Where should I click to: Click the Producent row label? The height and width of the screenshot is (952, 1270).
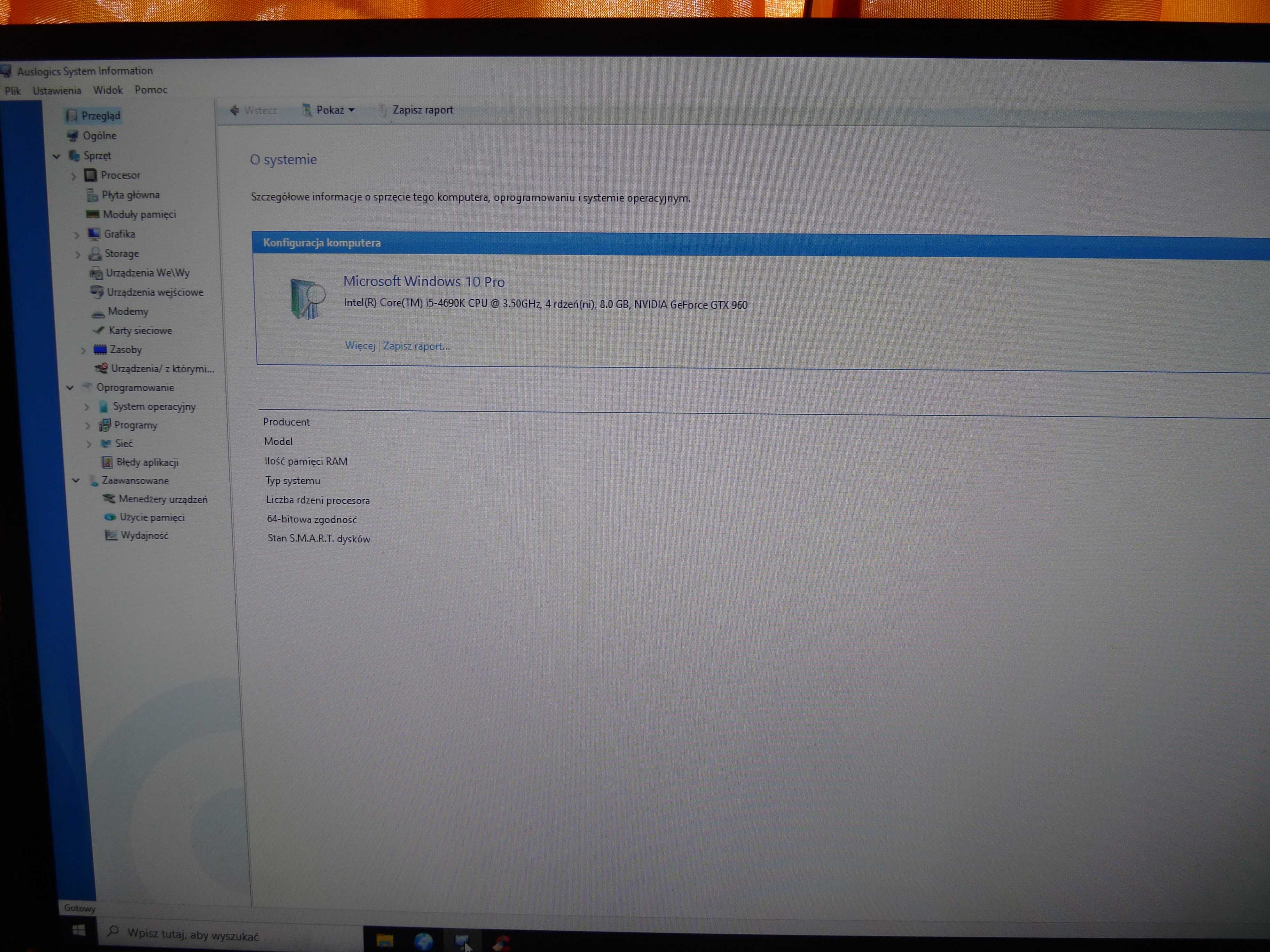pyautogui.click(x=287, y=422)
